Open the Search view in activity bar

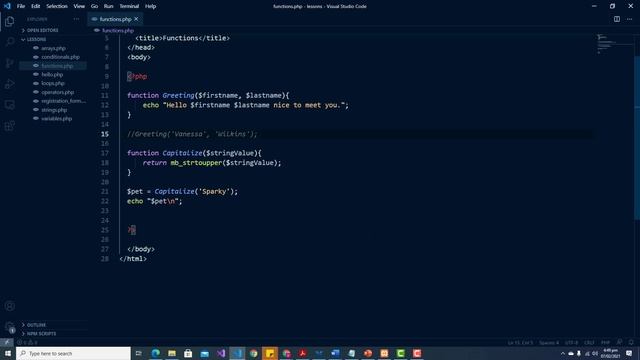coord(9,42)
